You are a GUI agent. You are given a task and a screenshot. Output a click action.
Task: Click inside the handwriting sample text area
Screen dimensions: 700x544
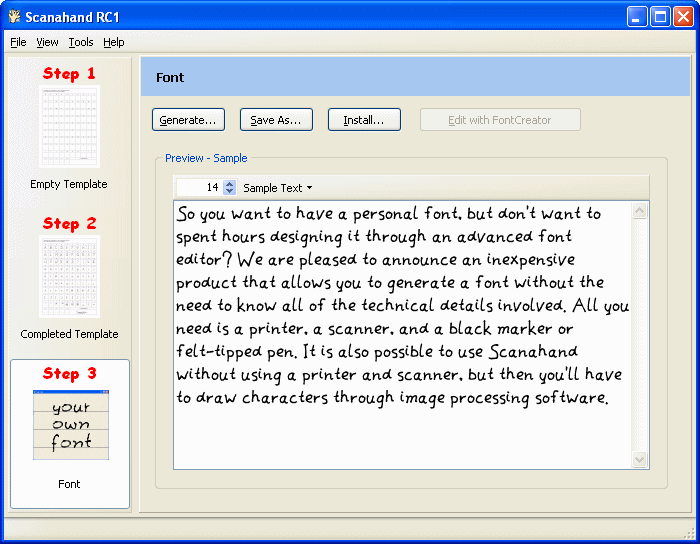(x=400, y=430)
